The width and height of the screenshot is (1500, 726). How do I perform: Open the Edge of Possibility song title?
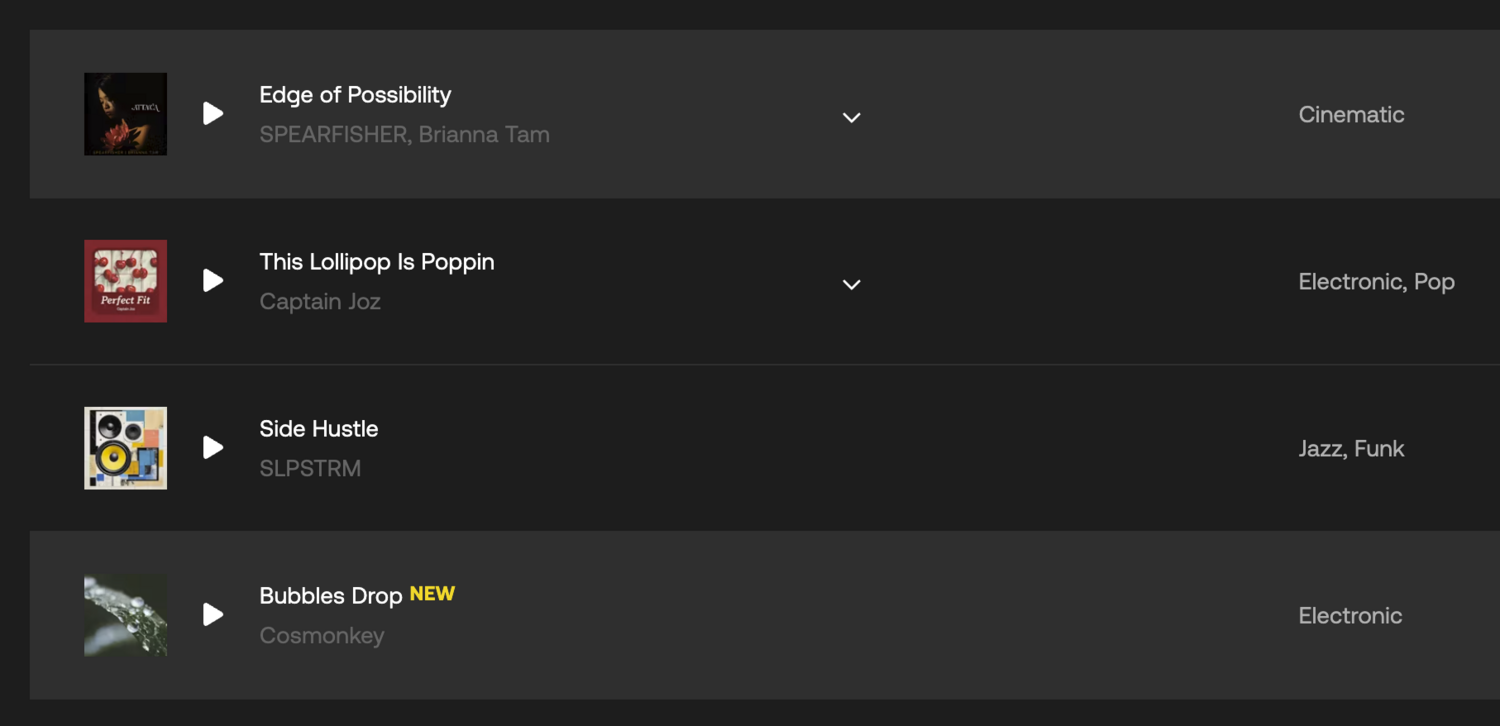click(x=355, y=95)
